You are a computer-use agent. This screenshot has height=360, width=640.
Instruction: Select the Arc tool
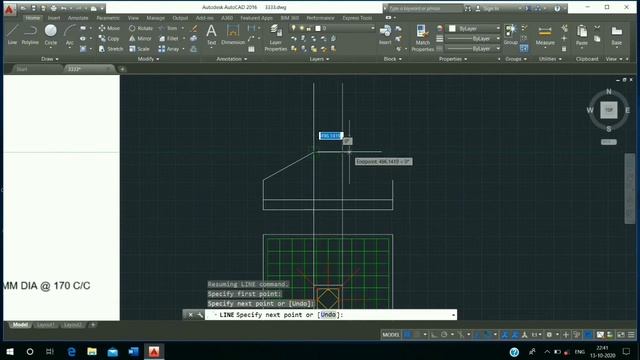click(x=70, y=34)
